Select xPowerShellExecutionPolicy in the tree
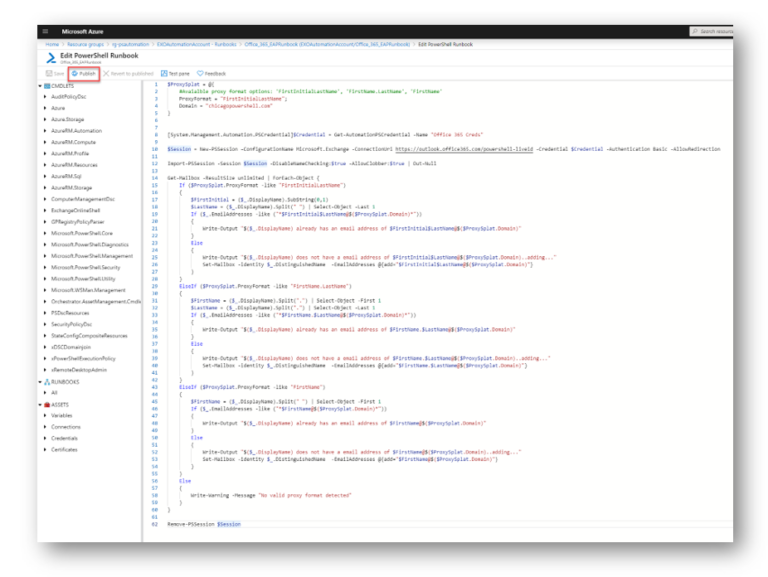The image size is (768, 577). tap(83, 359)
